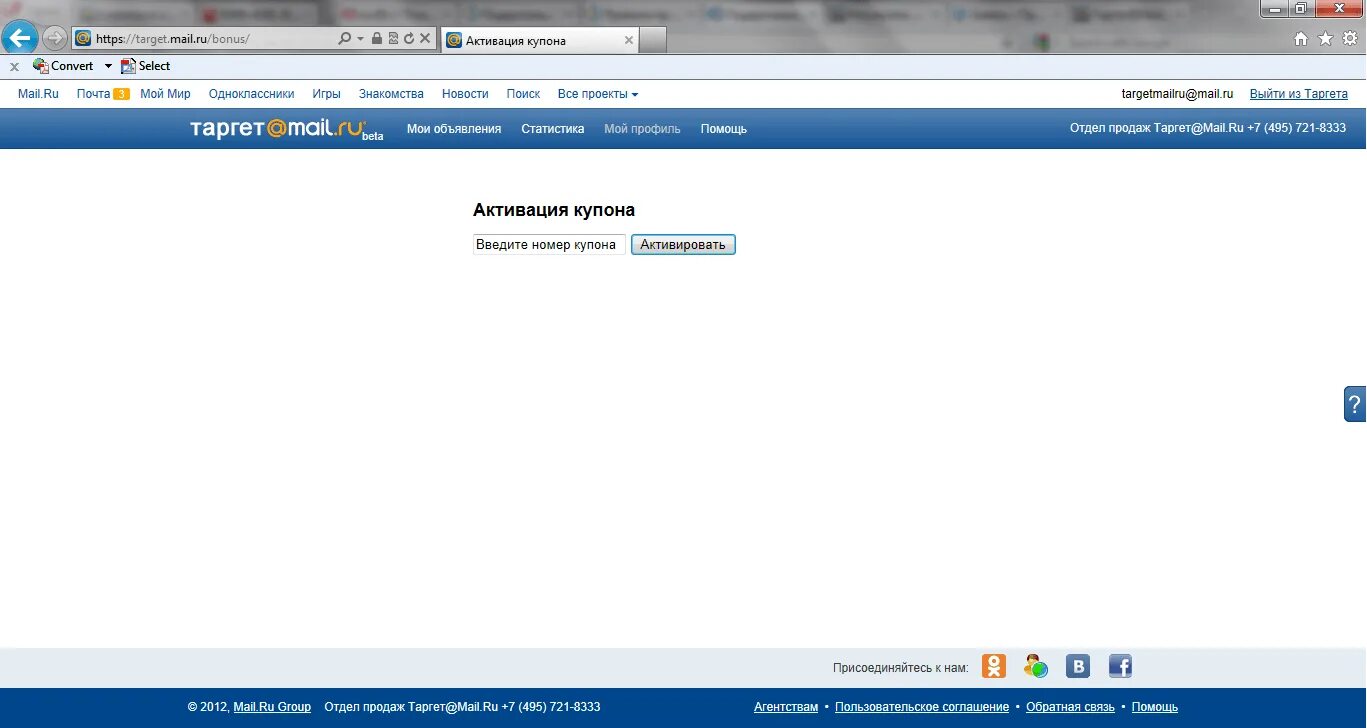Click the 'Присоединяйтесь к нам:' label
This screenshot has width=1367, height=728.
(x=901, y=667)
